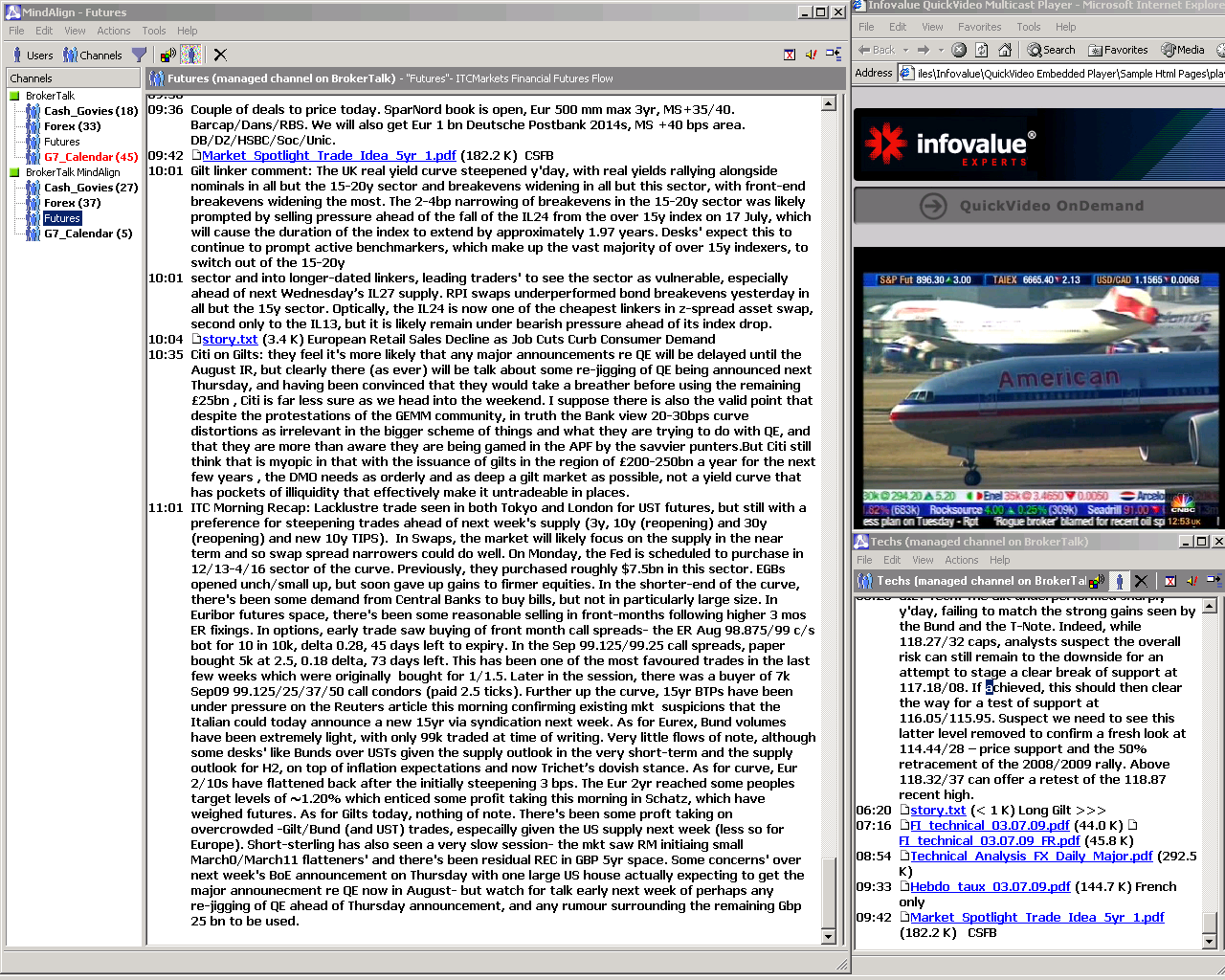Click detach arrow icon in Techs toolbar
1225x980 pixels.
[x=1214, y=581]
